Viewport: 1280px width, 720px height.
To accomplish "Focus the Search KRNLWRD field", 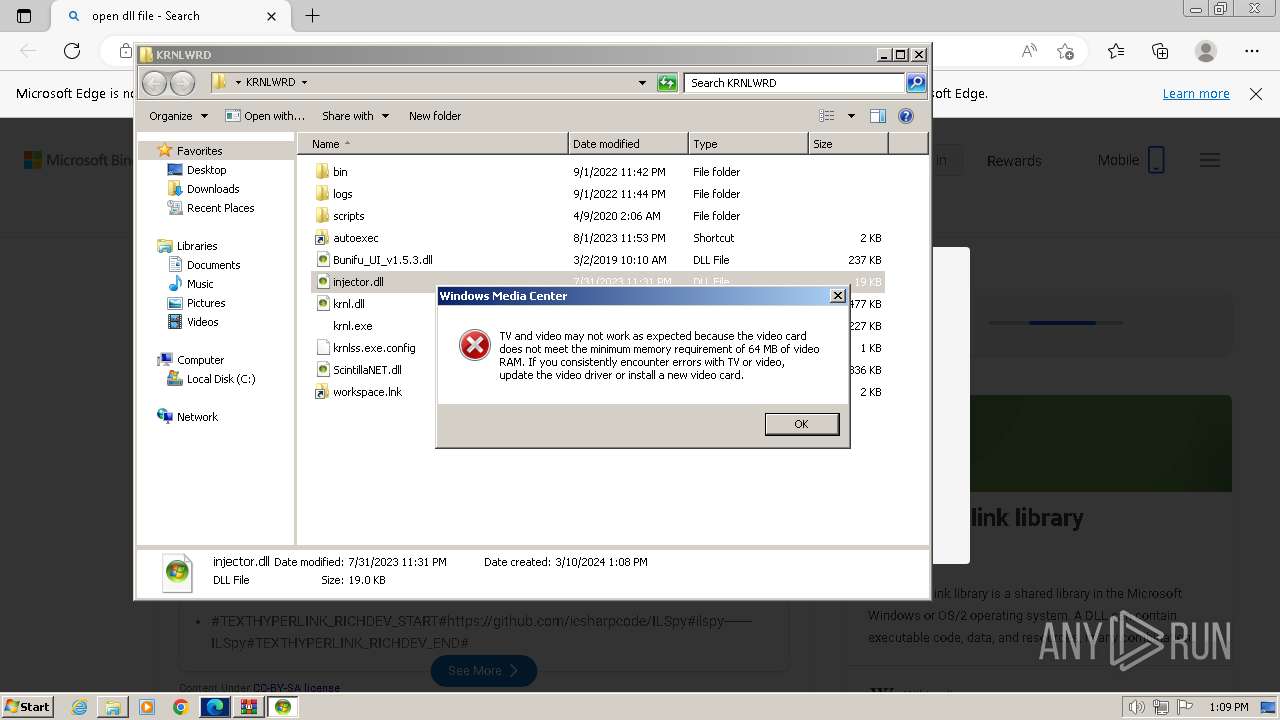I will coord(795,83).
